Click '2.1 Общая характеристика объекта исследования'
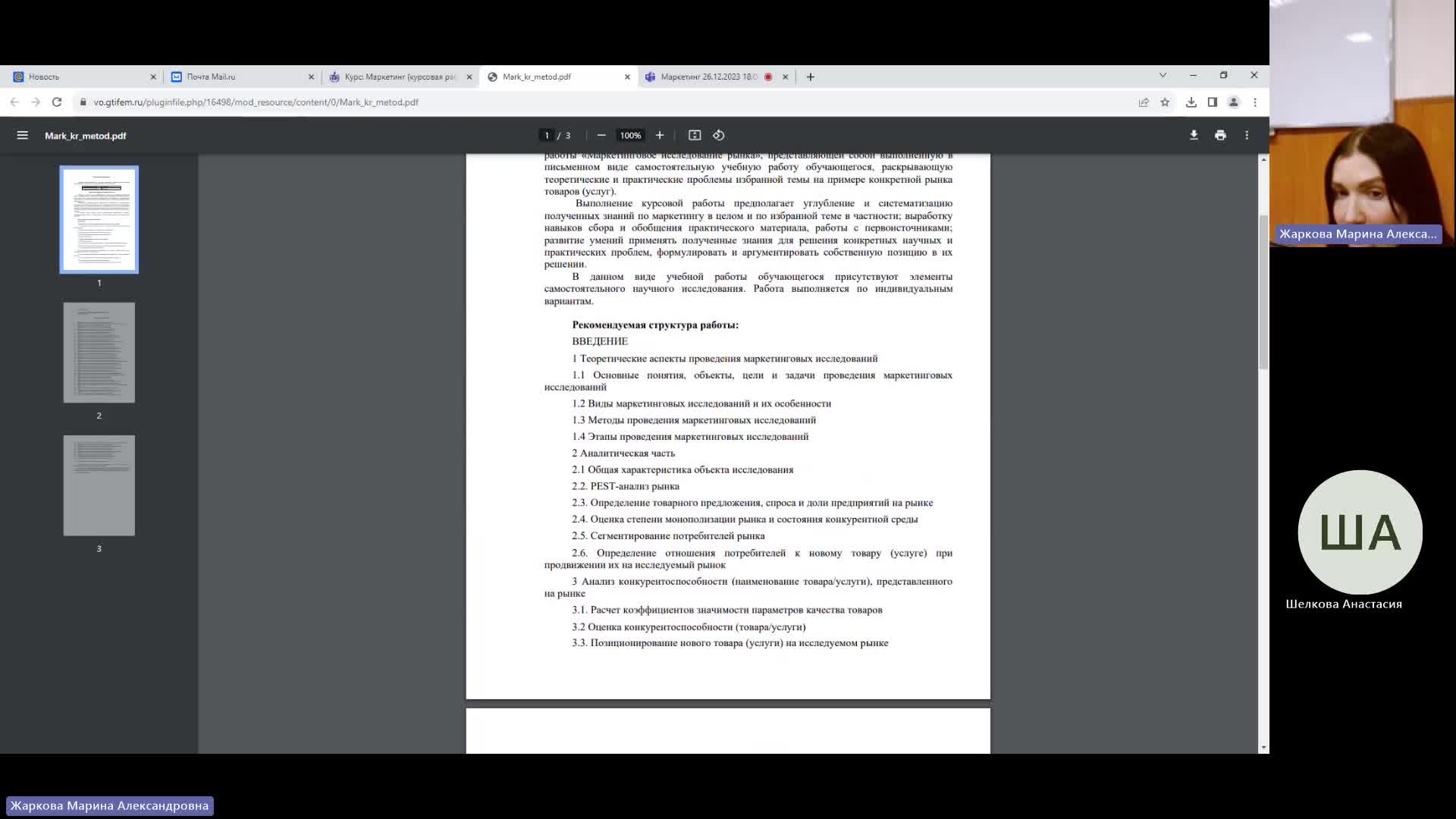The width and height of the screenshot is (1456, 819). [x=682, y=469]
